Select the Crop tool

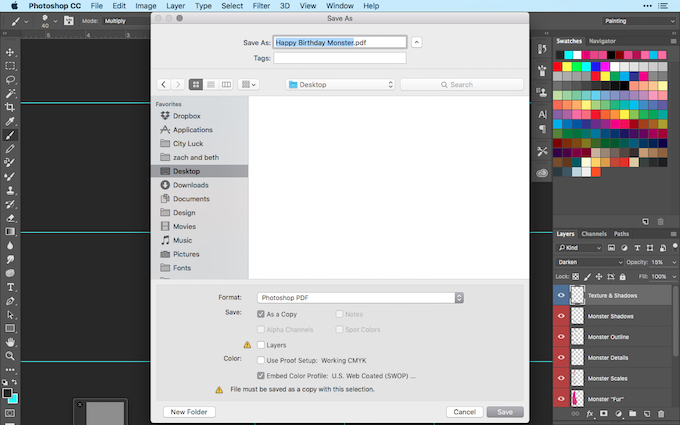(x=10, y=107)
